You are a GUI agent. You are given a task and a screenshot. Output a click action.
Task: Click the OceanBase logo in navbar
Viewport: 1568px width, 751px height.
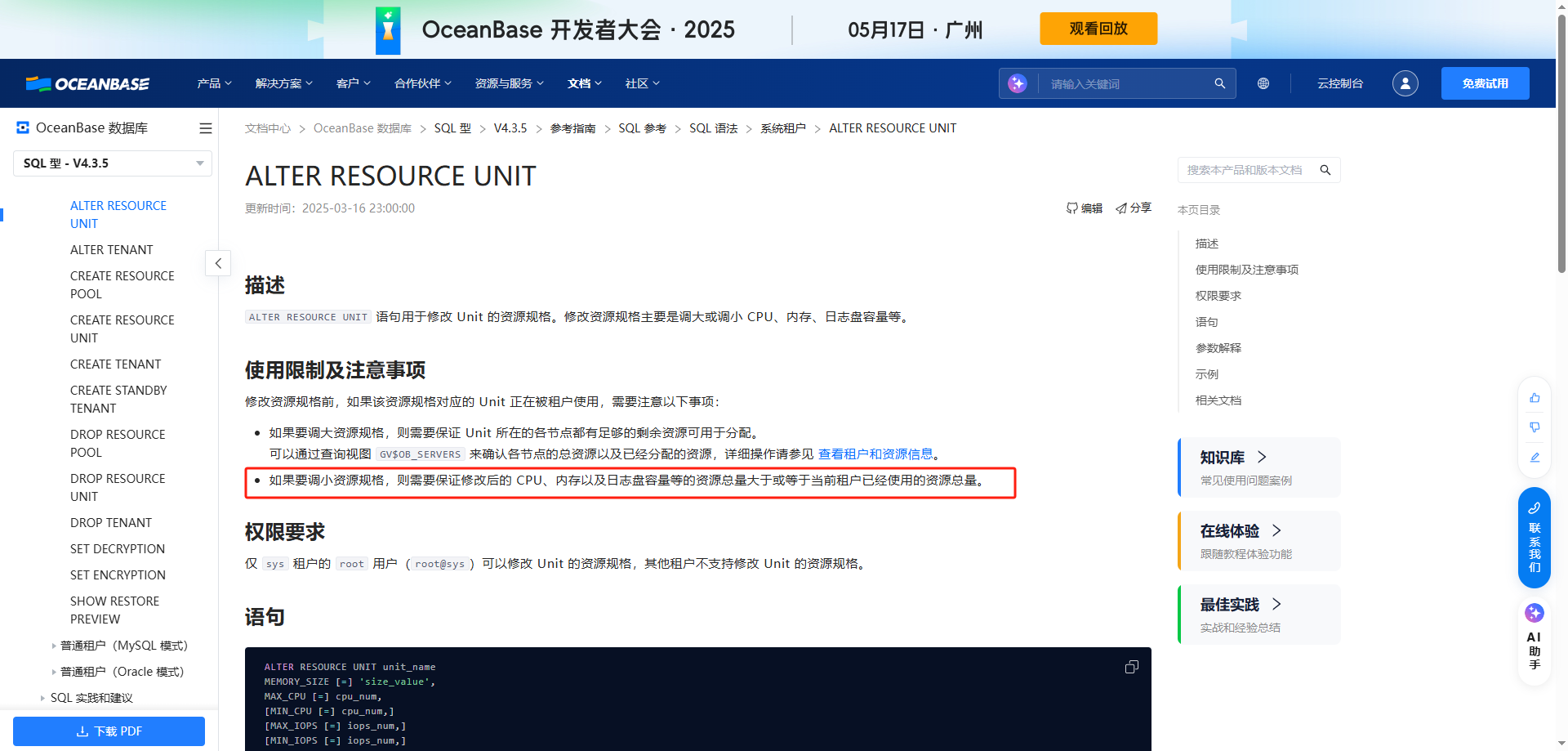coord(87,83)
